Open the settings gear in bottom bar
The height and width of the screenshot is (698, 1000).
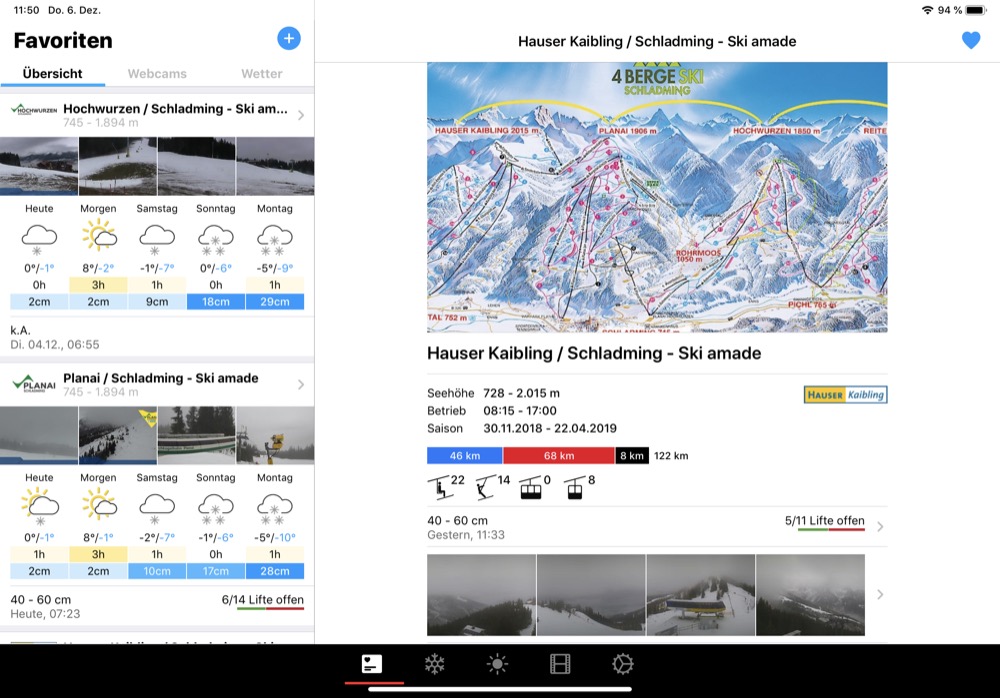(623, 664)
